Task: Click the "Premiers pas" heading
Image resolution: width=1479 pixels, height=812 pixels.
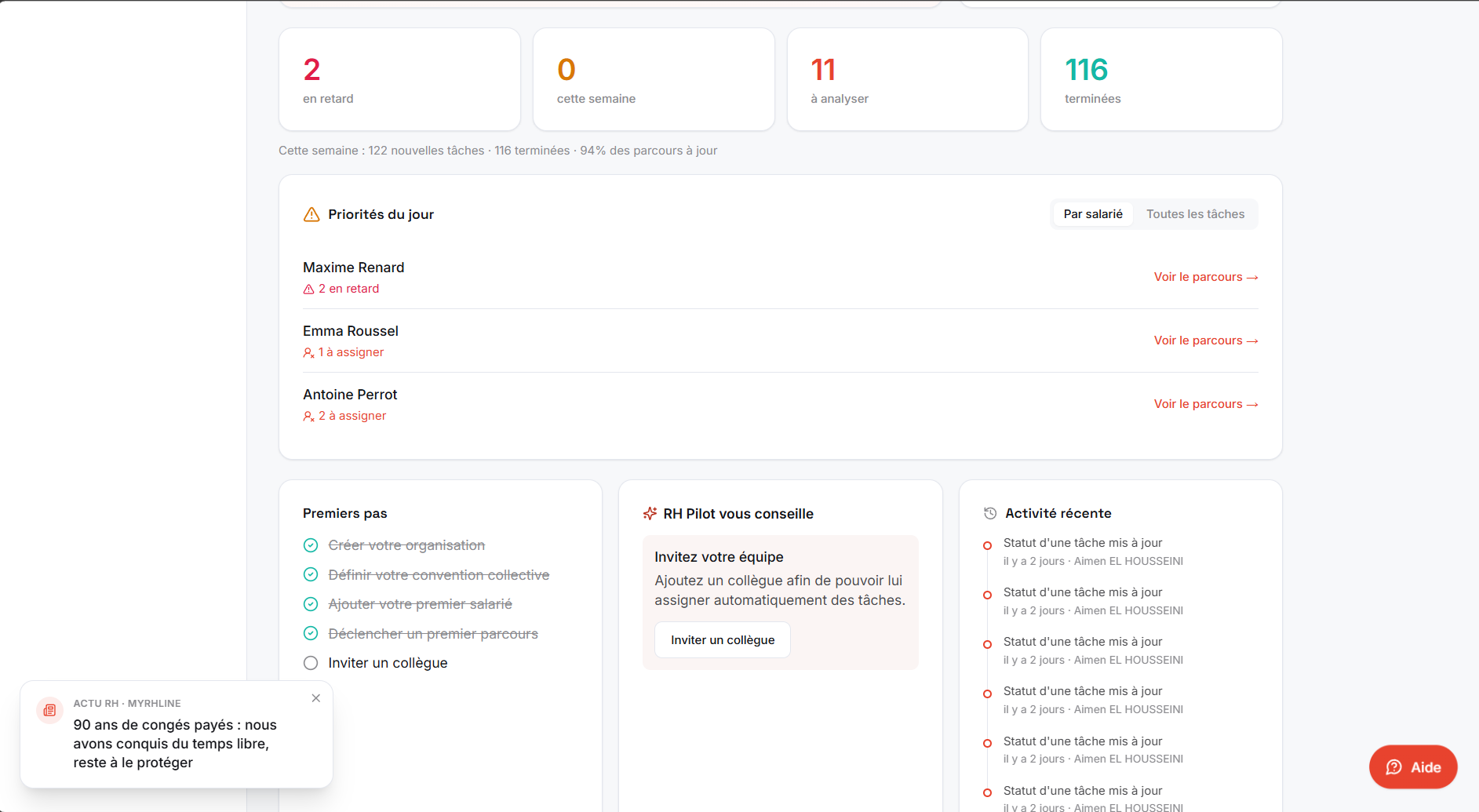Action: pos(345,514)
